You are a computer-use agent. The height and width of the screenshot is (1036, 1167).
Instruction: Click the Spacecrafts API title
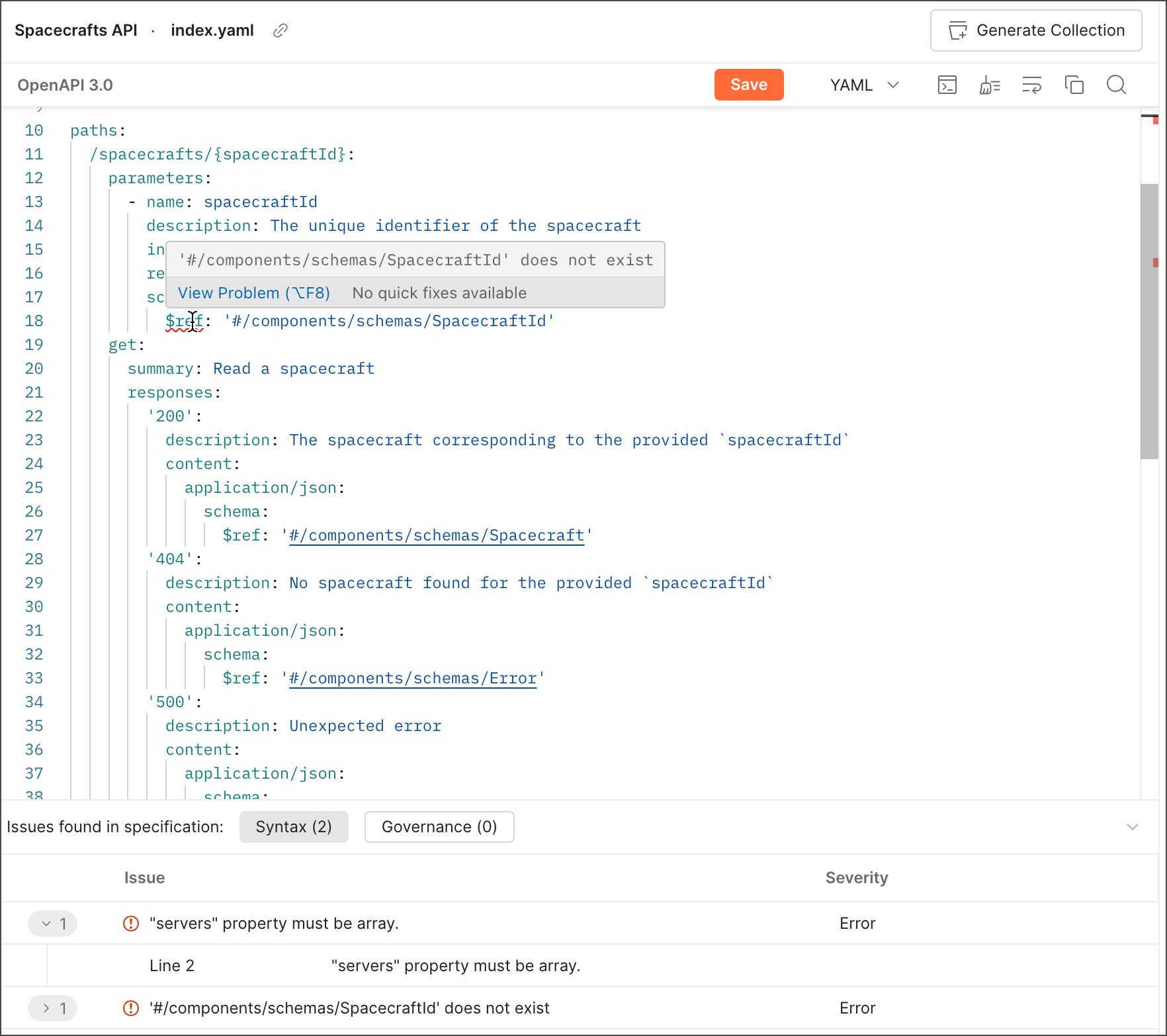[77, 30]
